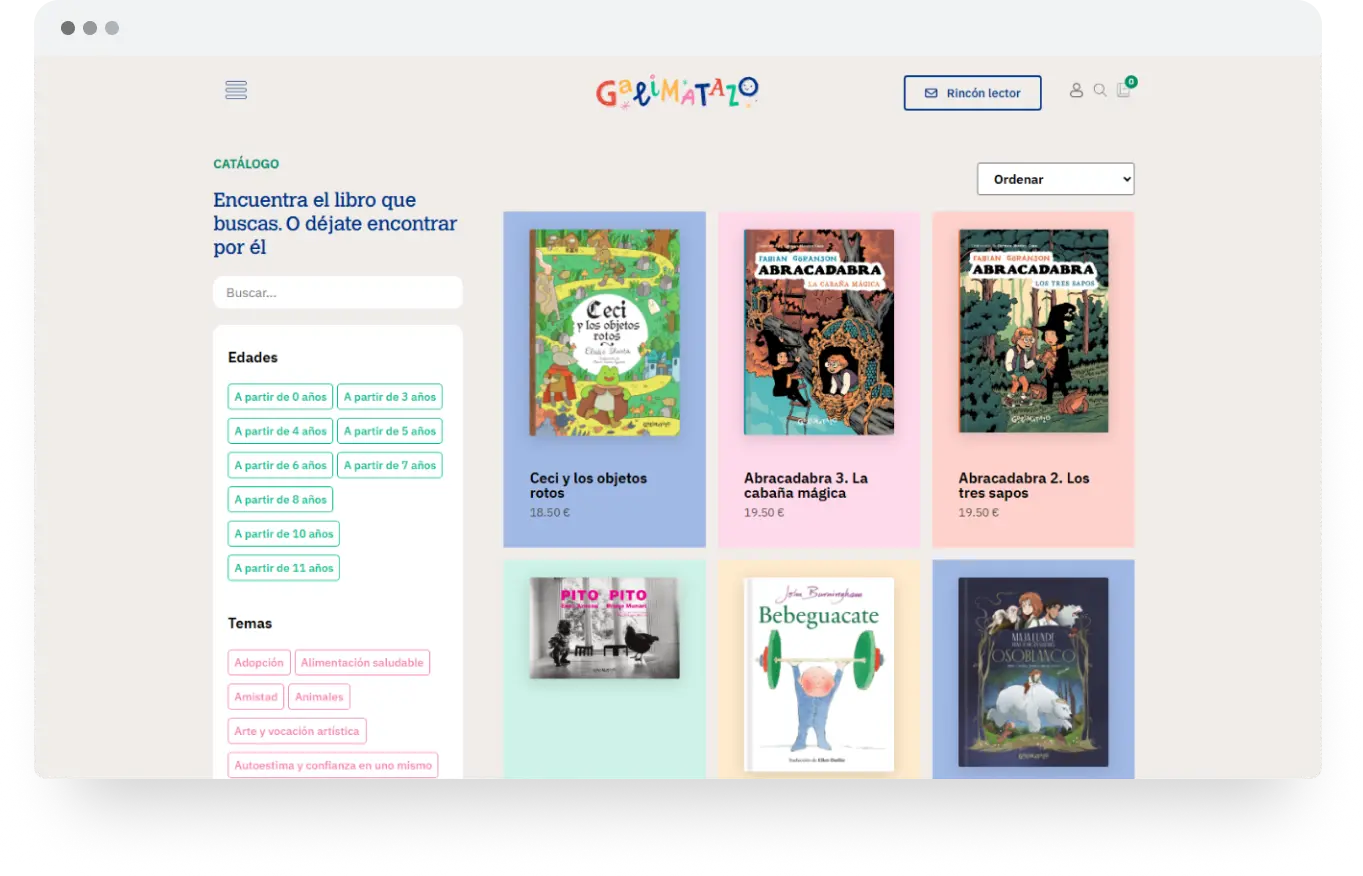Select the A partir de 3 años filter
Screen dimensions: 1363x876
[390, 397]
